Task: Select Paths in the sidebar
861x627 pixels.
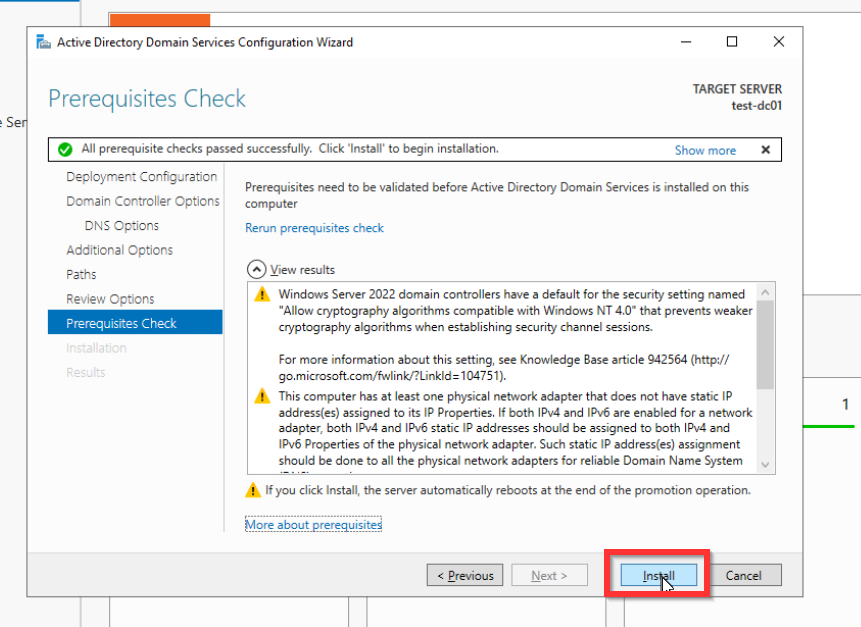Action: pos(81,275)
